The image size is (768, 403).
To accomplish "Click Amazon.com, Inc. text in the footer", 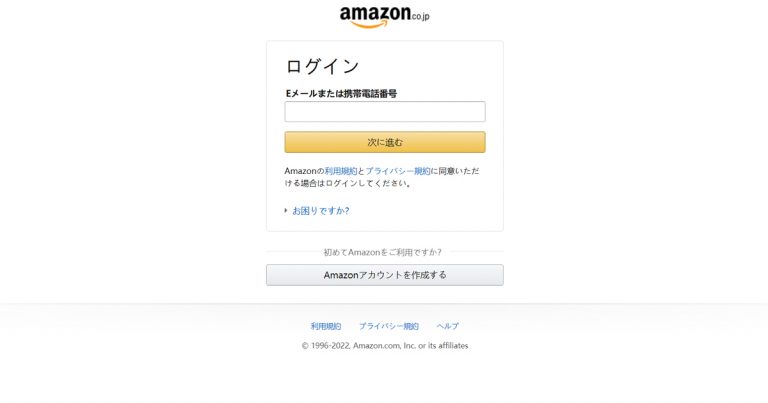I will click(x=384, y=346).
